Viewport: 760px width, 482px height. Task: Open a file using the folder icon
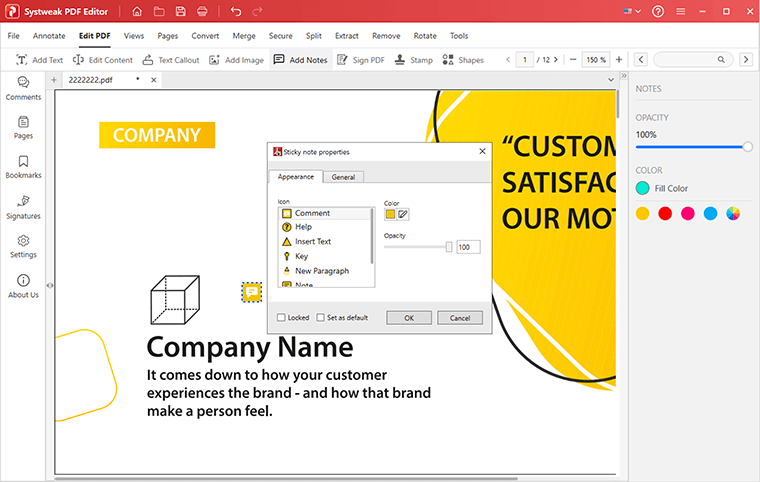[x=159, y=11]
